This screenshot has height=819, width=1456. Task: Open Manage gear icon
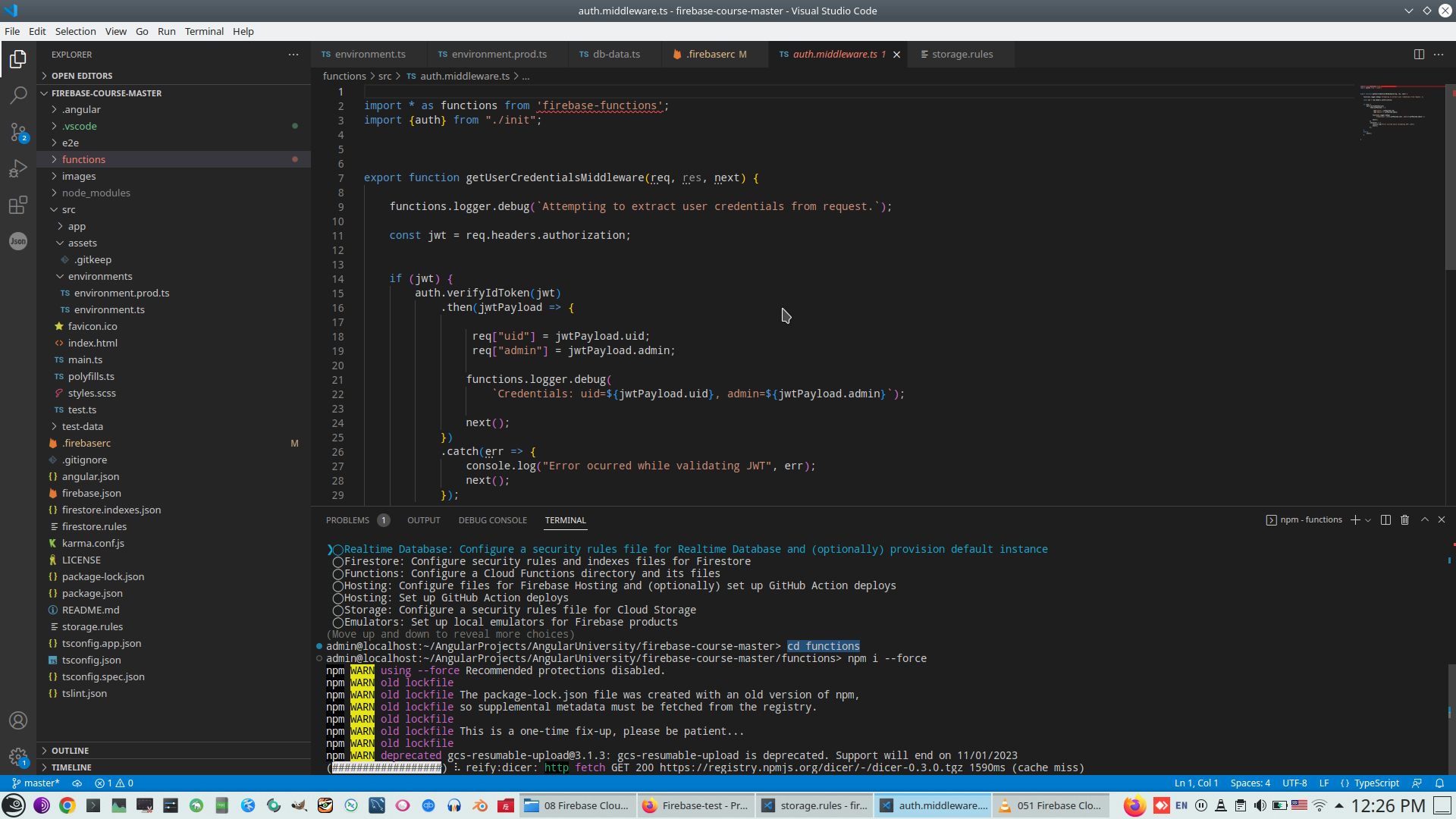tap(18, 756)
